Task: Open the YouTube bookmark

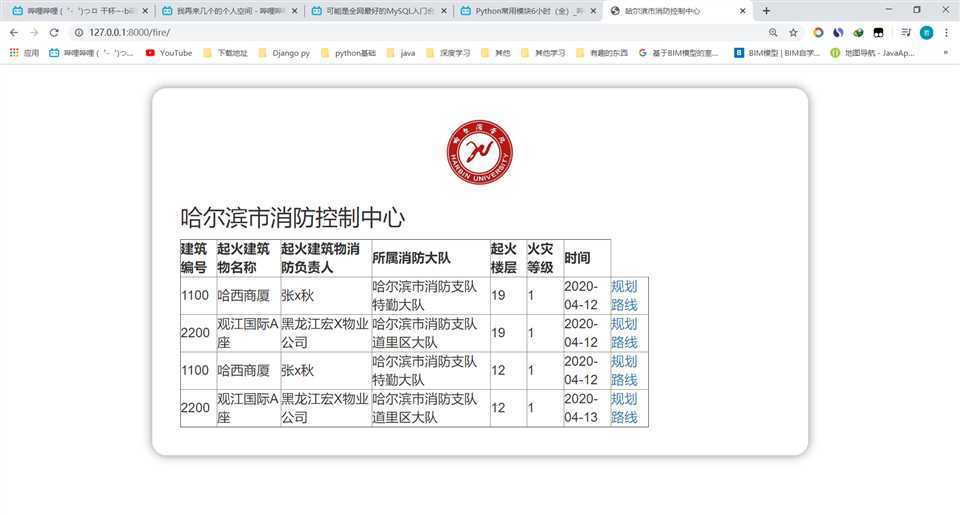Action: pos(169,53)
